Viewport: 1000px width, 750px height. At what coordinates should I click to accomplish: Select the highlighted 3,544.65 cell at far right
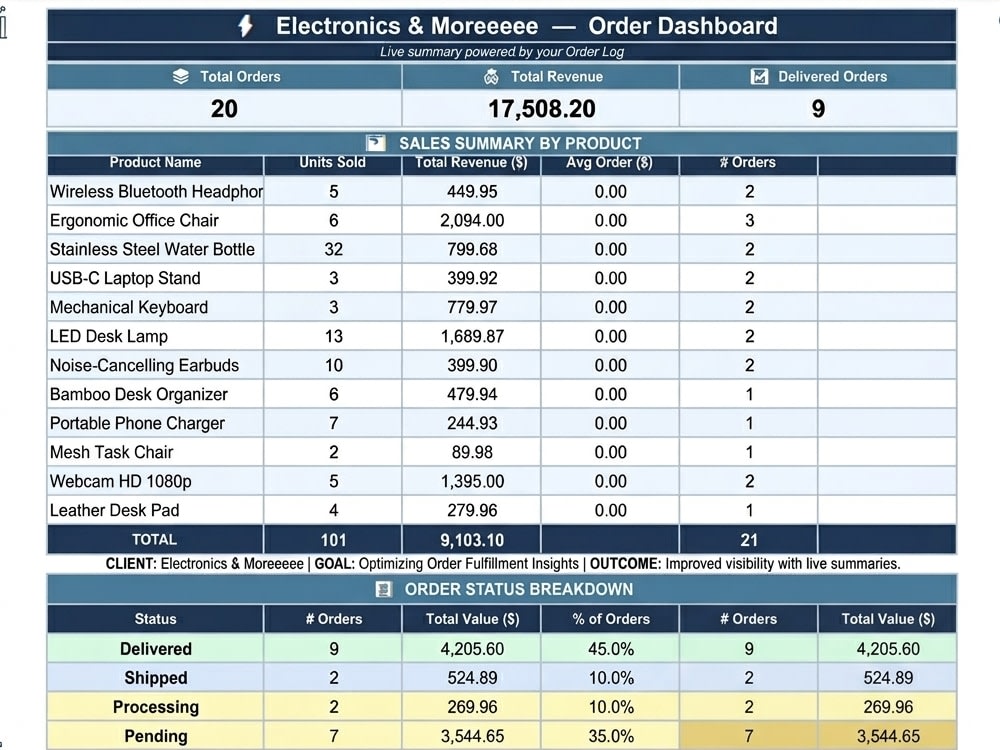[x=887, y=736]
